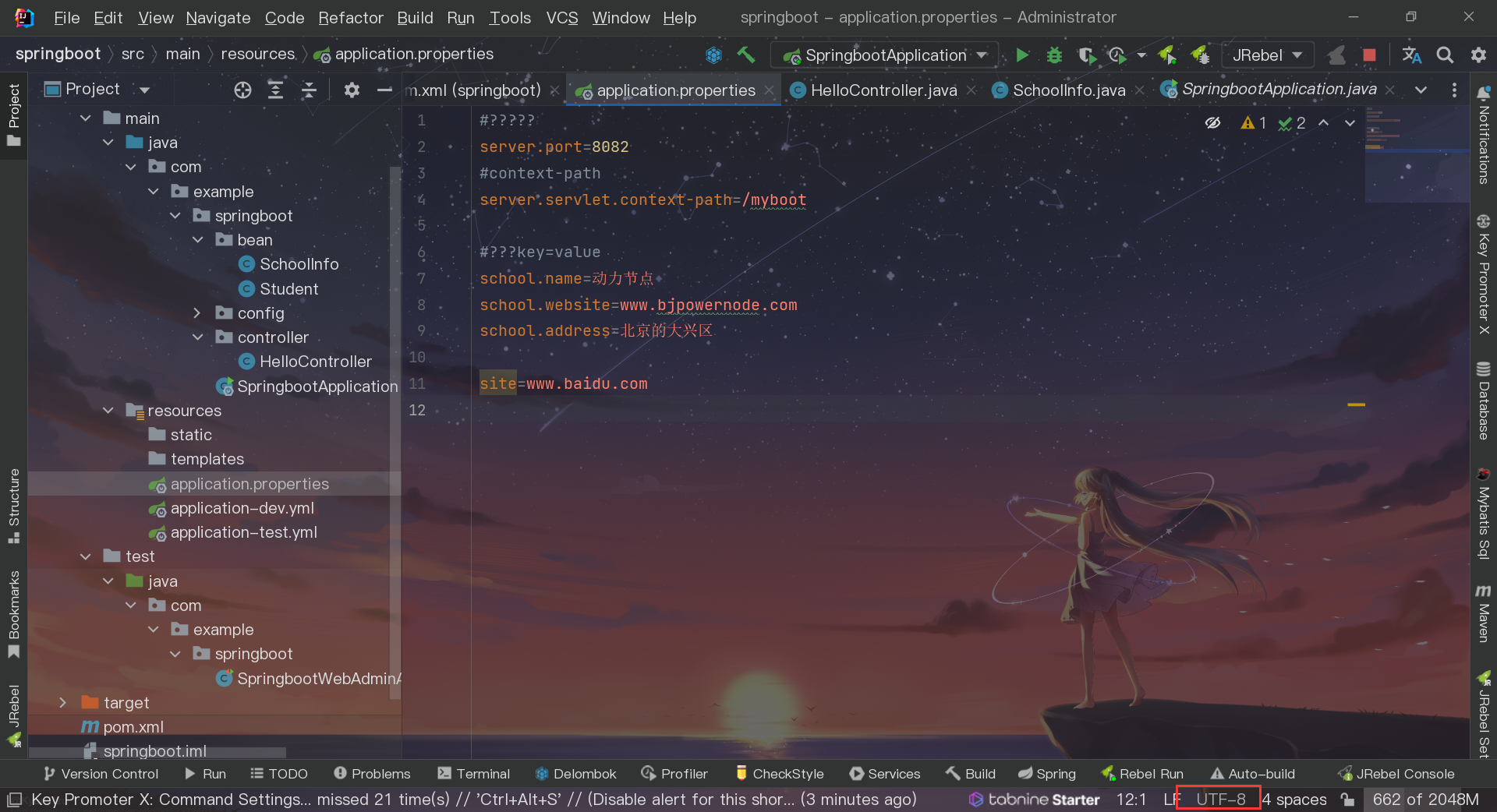Viewport: 1497px width, 812px height.
Task: Open Terminal tool window
Action: pos(474,774)
